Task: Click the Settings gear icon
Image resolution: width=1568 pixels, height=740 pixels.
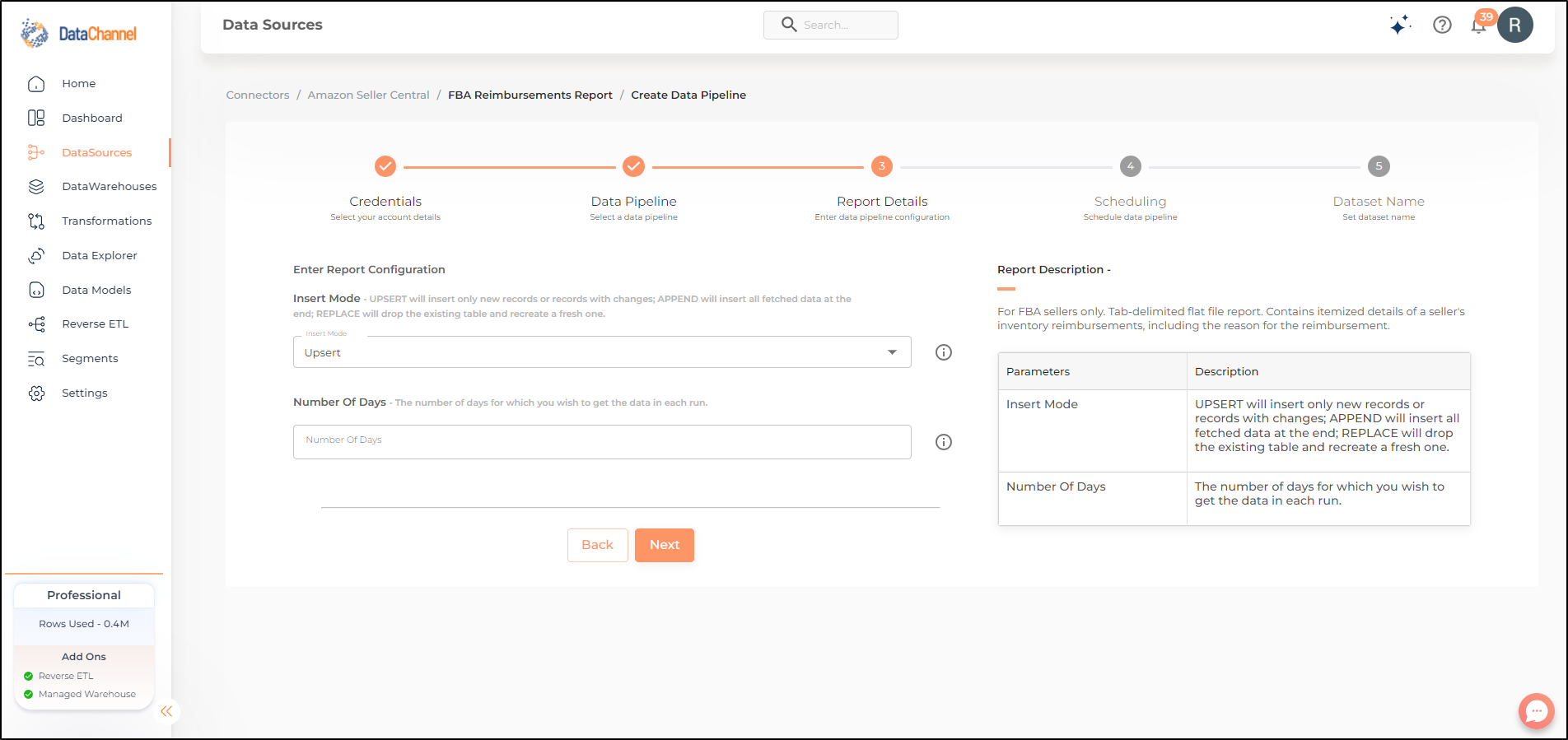Action: pos(36,393)
